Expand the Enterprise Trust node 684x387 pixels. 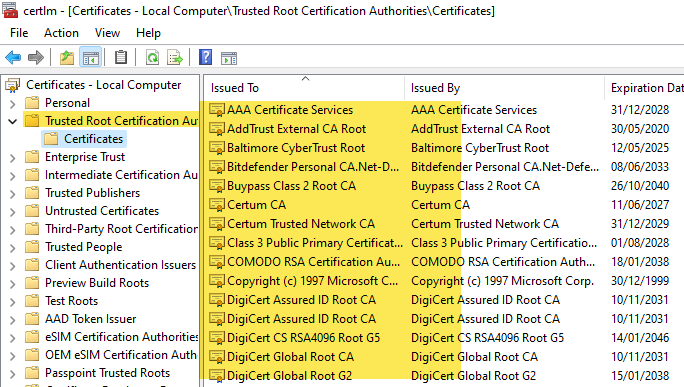tap(13, 158)
